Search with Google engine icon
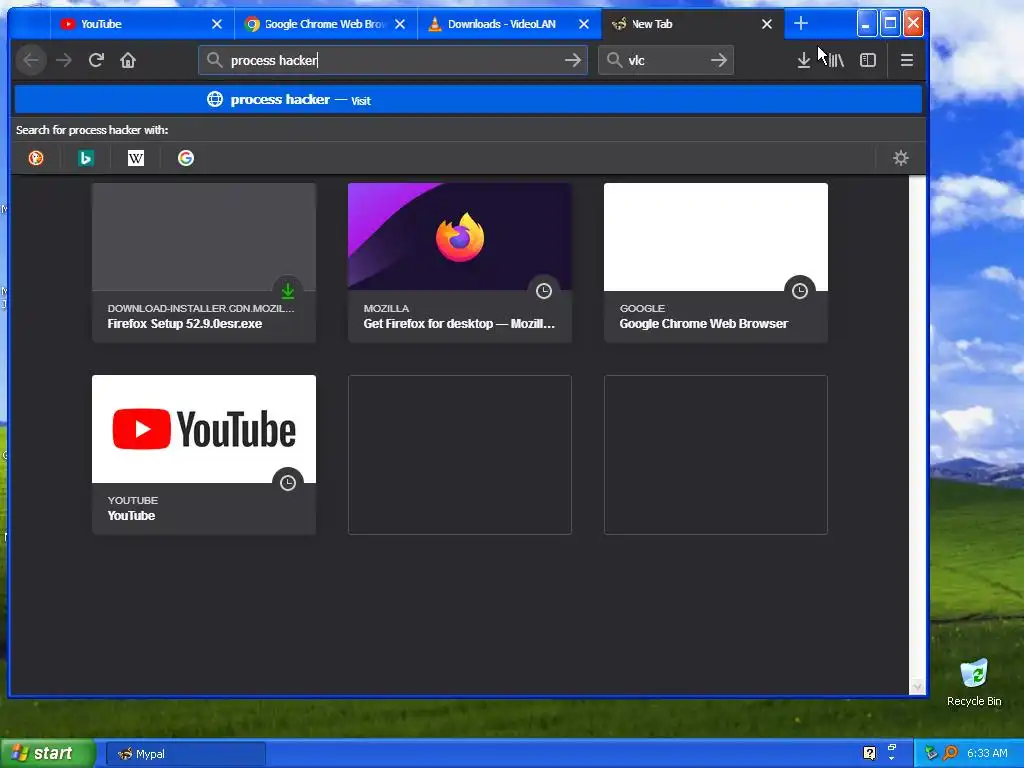The height and width of the screenshot is (768, 1024). coord(185,158)
